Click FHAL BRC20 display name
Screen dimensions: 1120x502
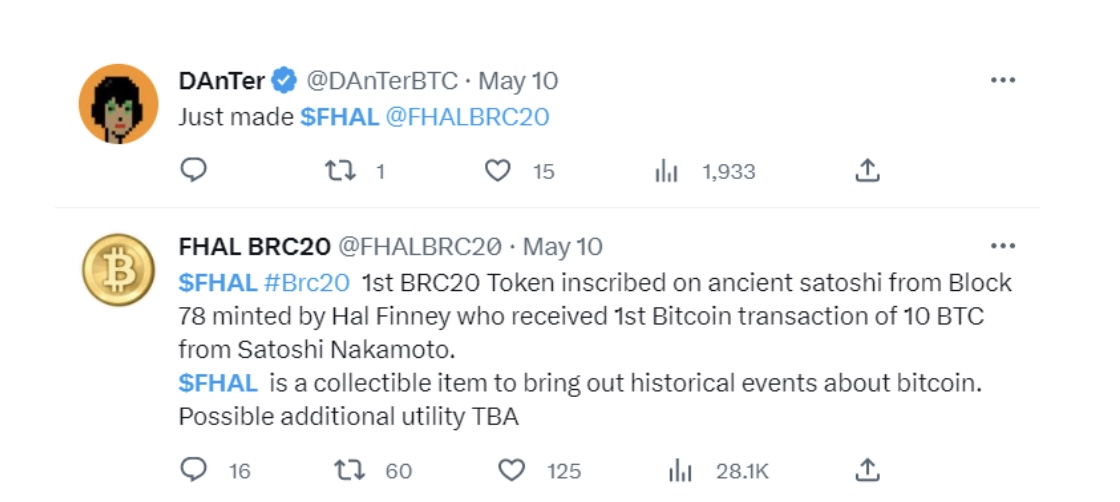[x=253, y=246]
